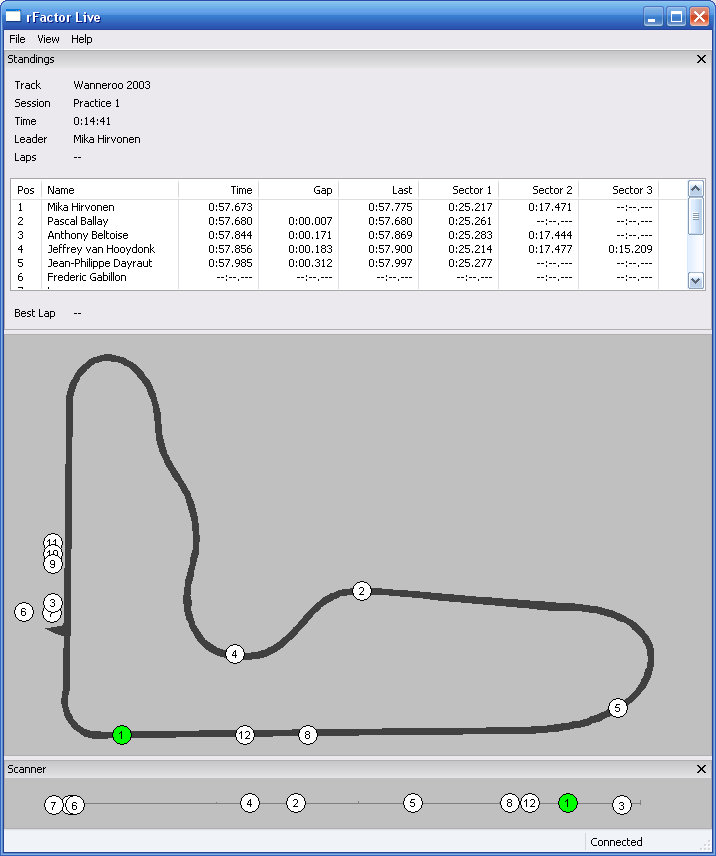
Task: Select car marker 2 on track map
Action: click(362, 591)
